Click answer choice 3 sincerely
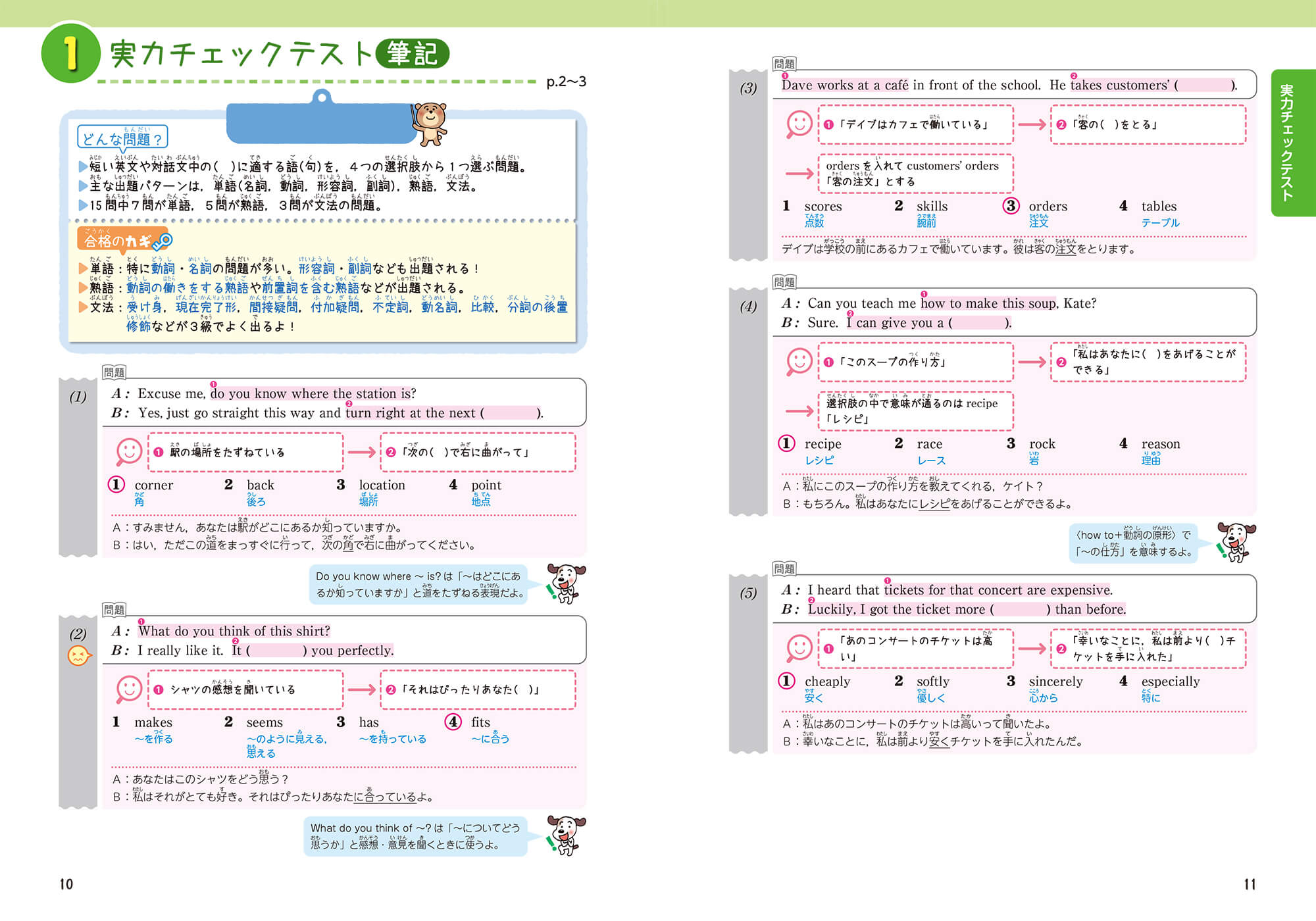The image size is (1316, 921). 1044,681
